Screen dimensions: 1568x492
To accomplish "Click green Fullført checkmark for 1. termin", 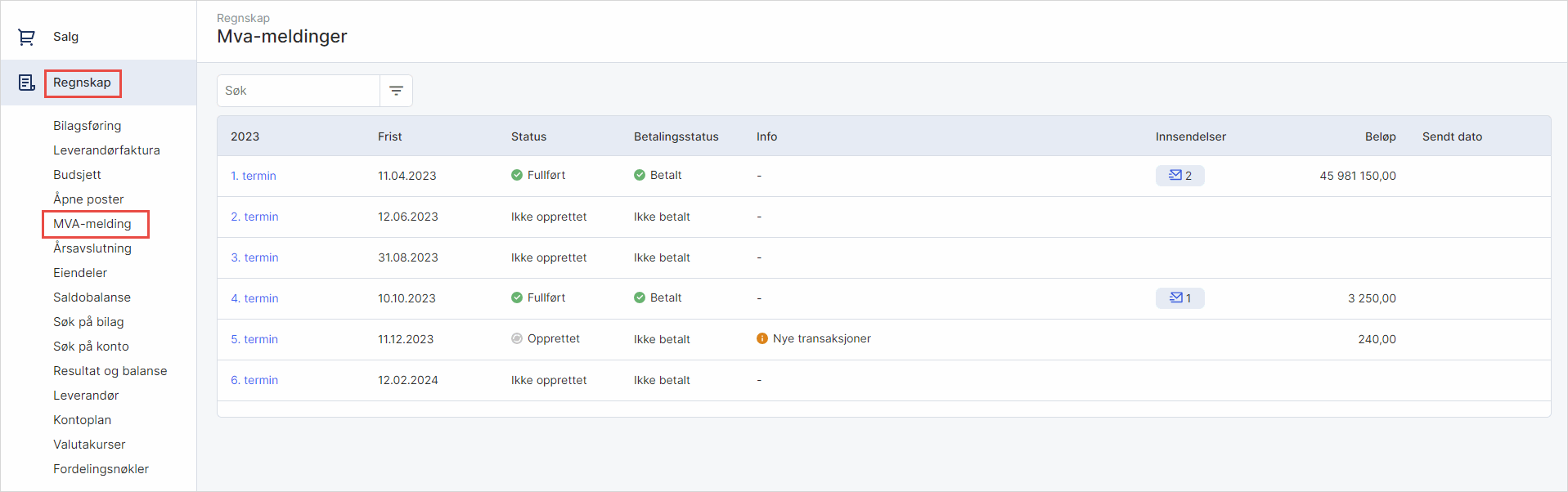I will click(x=517, y=175).
